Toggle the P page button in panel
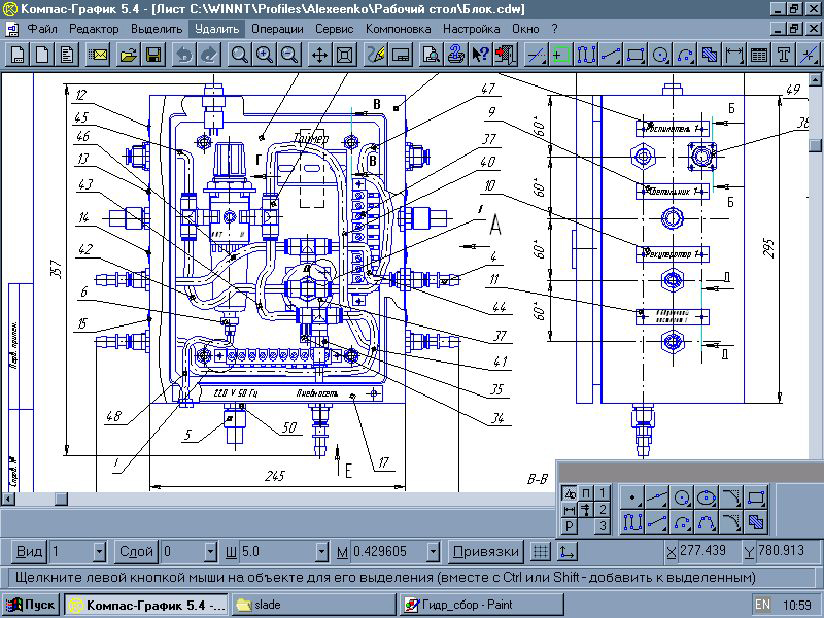The width and height of the screenshot is (824, 618). (x=570, y=526)
